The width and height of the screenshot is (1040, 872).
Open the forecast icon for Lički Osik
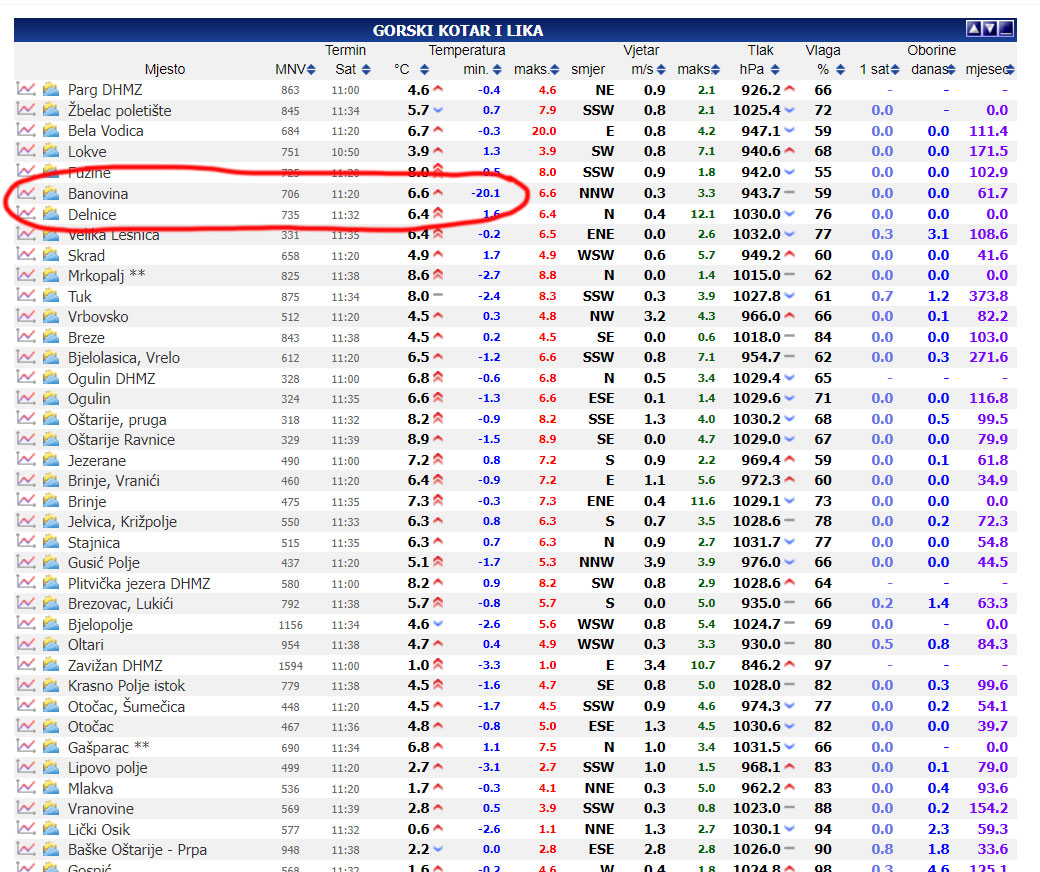tap(51, 829)
